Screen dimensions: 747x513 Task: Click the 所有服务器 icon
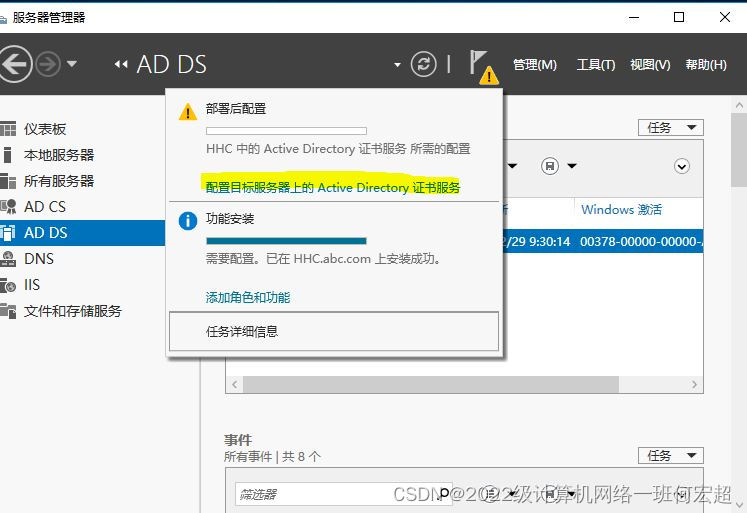tap(8, 181)
